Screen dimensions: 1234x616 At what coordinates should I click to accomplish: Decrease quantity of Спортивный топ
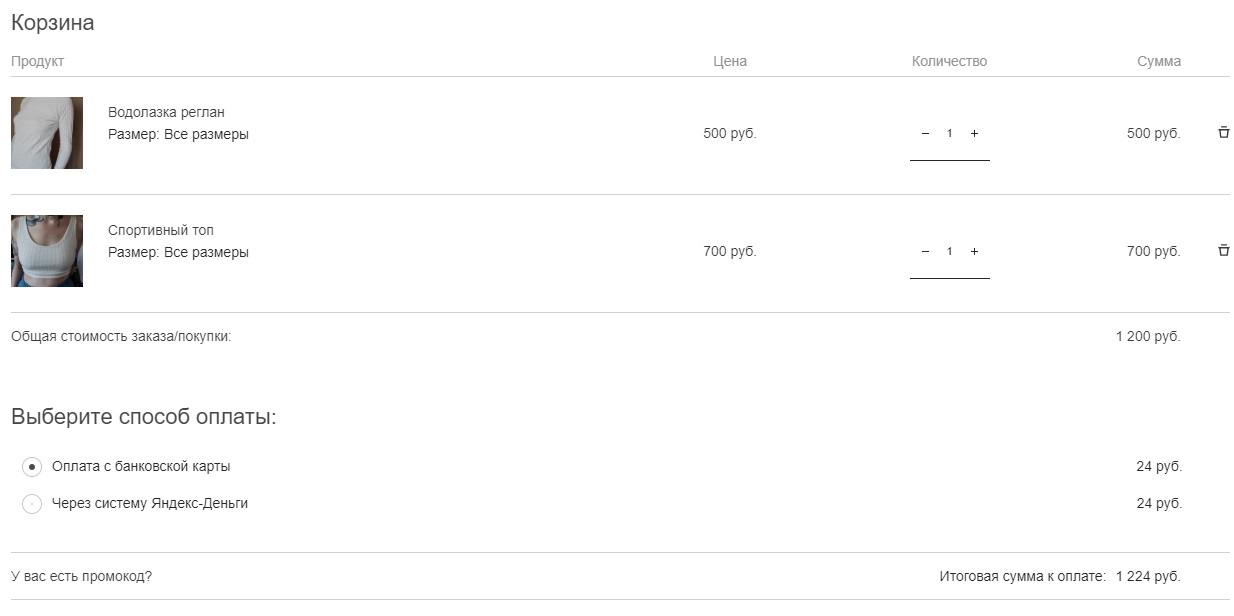(x=925, y=252)
